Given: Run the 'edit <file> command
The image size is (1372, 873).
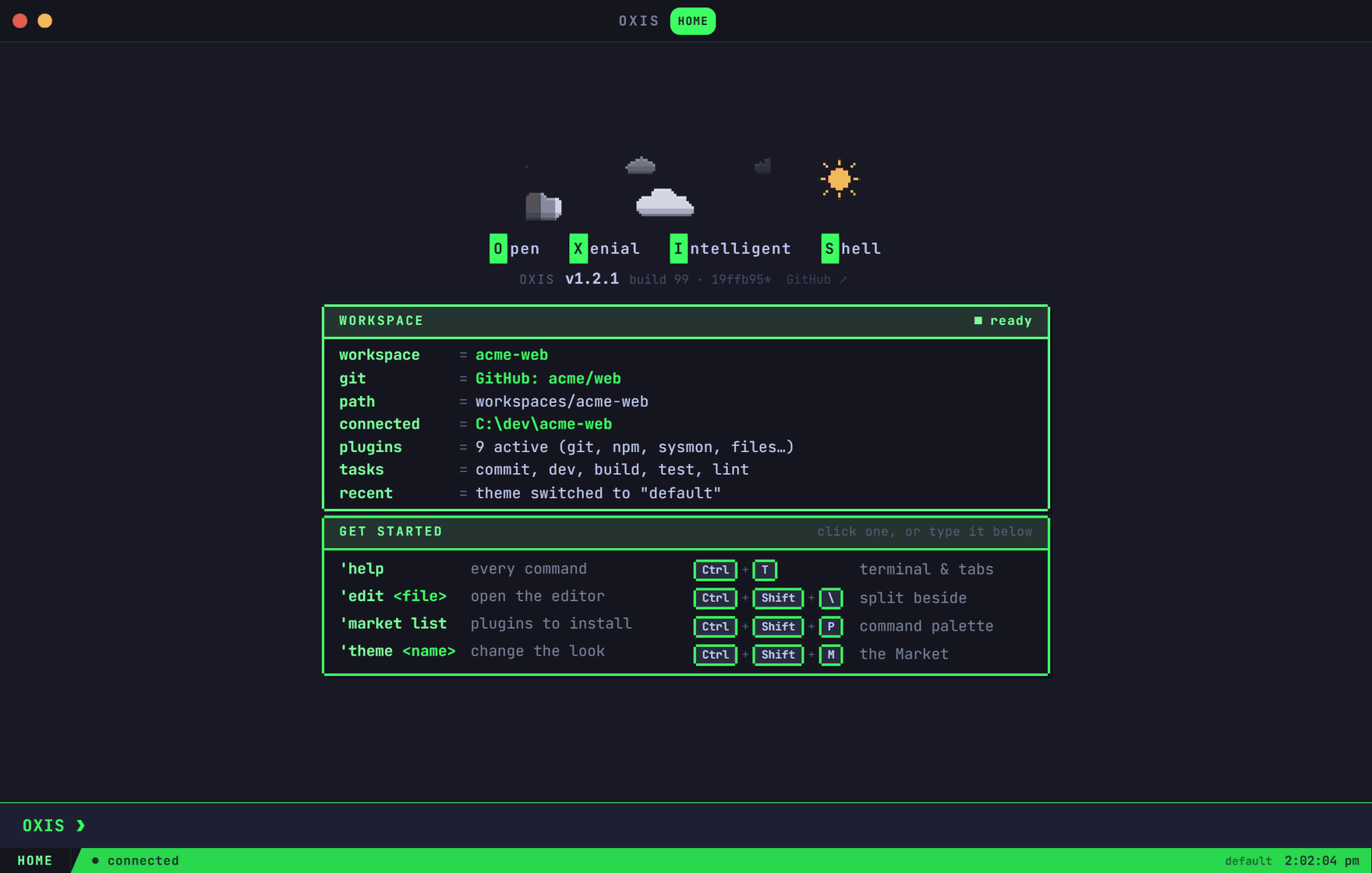Looking at the screenshot, I should 393,596.
